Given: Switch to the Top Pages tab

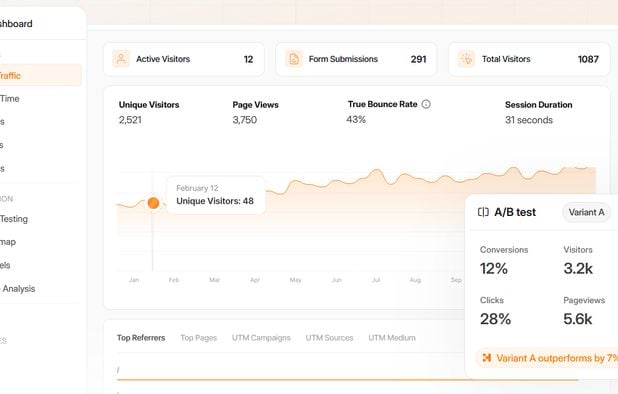Looking at the screenshot, I should coord(199,338).
